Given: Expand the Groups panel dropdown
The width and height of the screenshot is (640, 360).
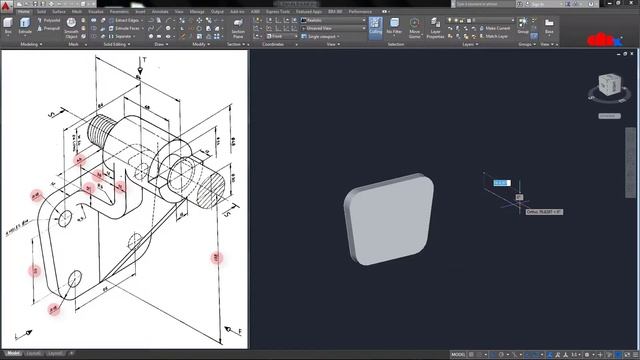Looking at the screenshot, I should tap(527, 44).
